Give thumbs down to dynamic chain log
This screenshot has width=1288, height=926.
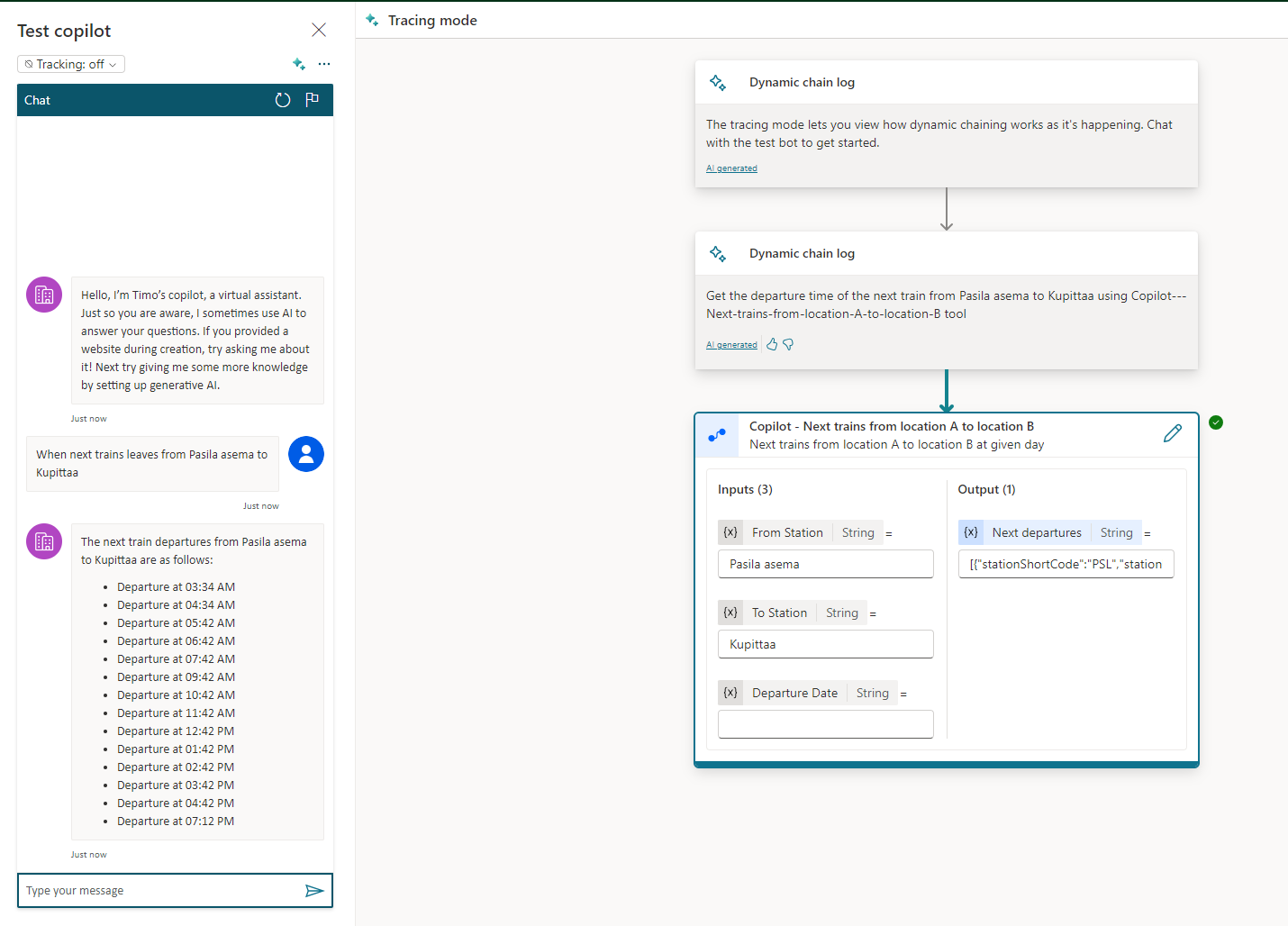coord(788,344)
